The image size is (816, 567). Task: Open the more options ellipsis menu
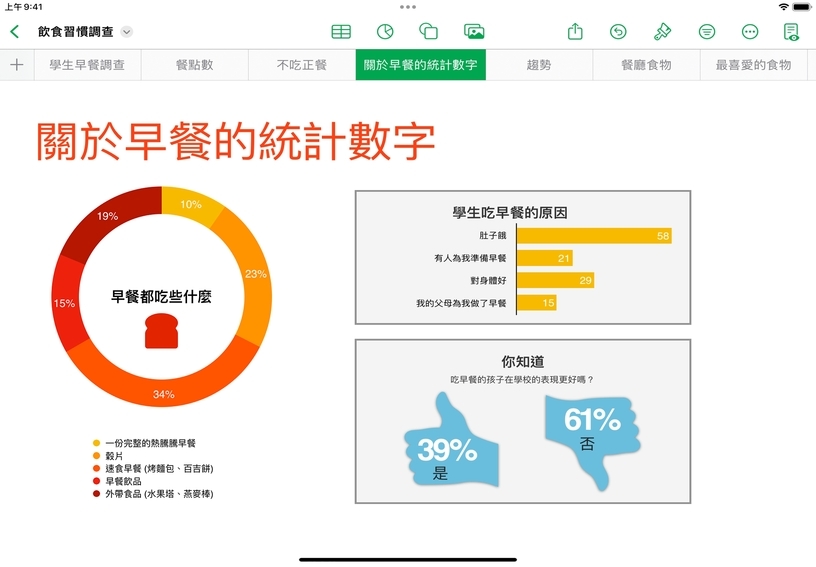click(x=750, y=31)
